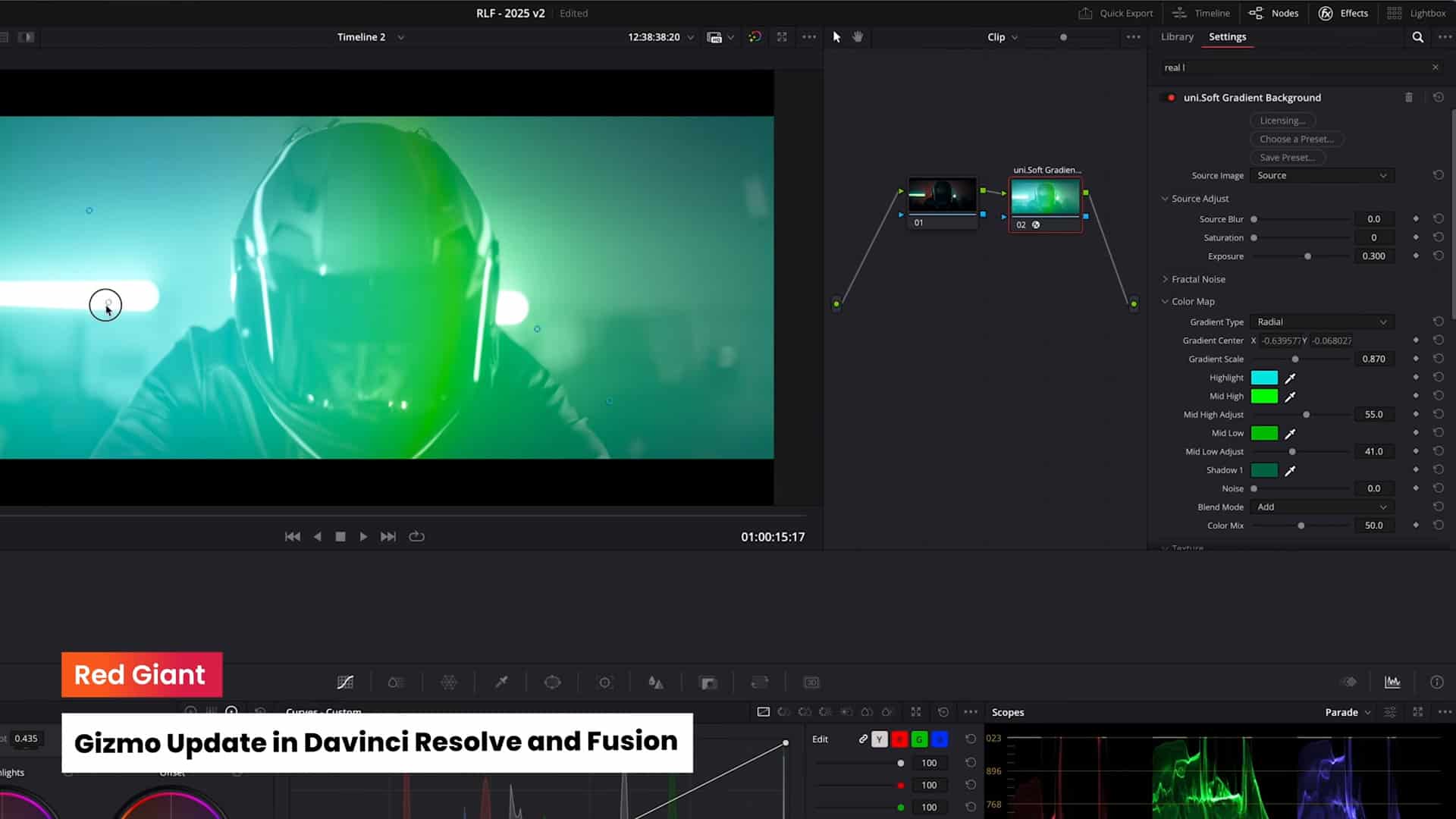Open the Source Image dropdown
1456x819 pixels.
[x=1322, y=175]
